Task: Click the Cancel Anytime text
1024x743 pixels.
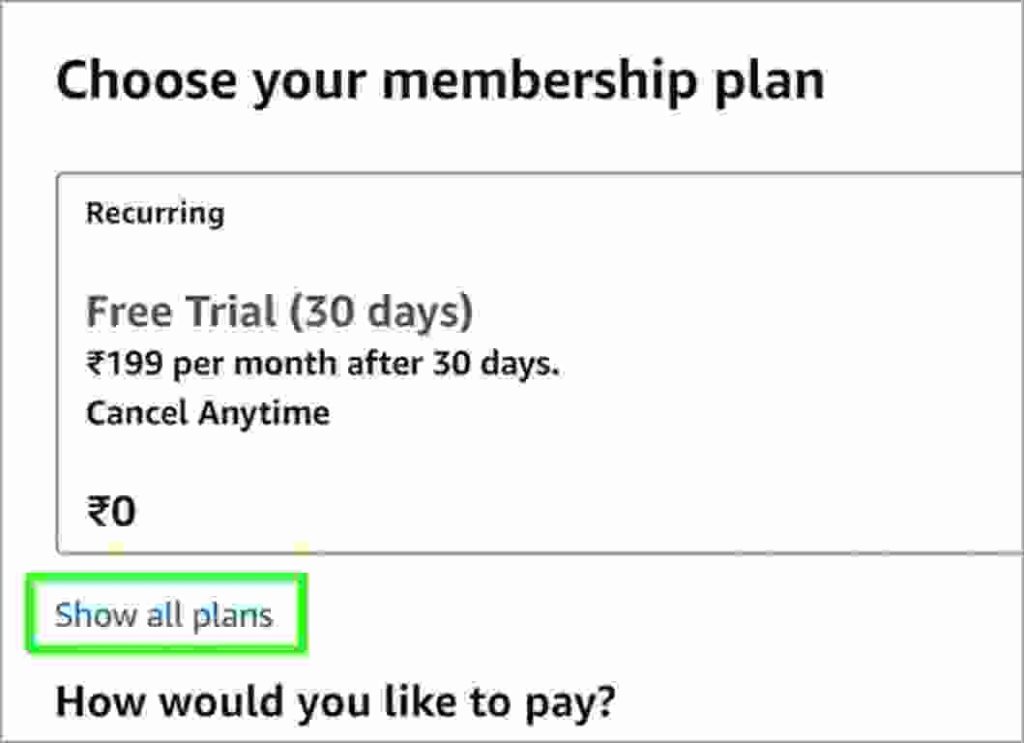Action: click(207, 412)
